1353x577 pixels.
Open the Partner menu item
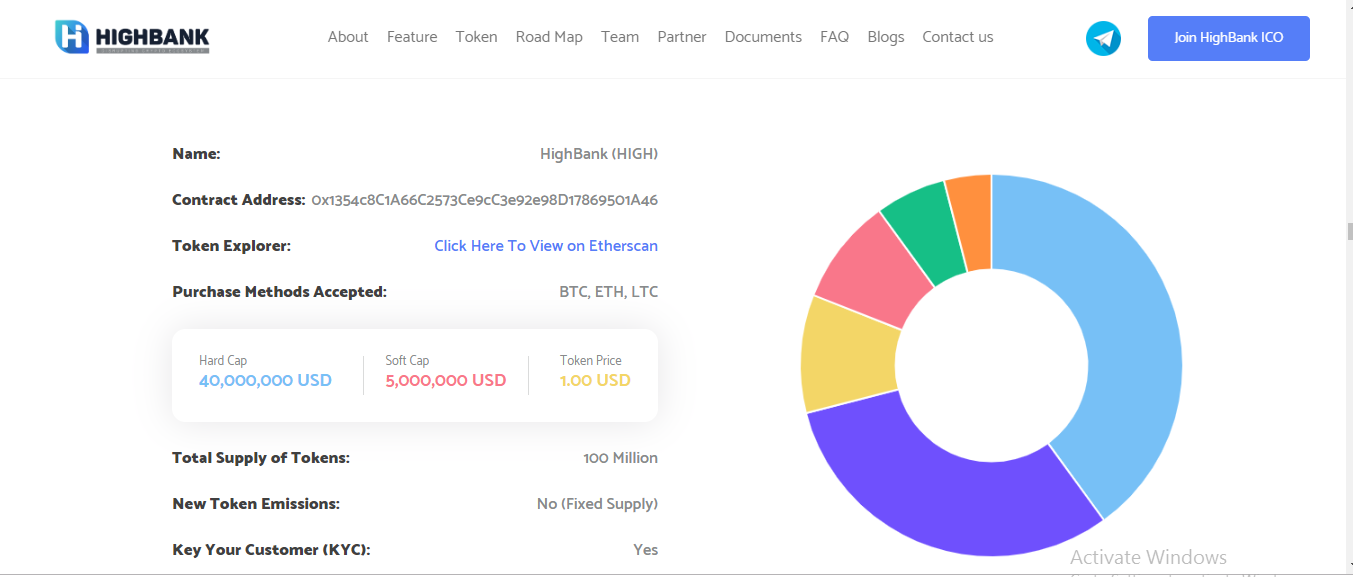click(x=682, y=37)
